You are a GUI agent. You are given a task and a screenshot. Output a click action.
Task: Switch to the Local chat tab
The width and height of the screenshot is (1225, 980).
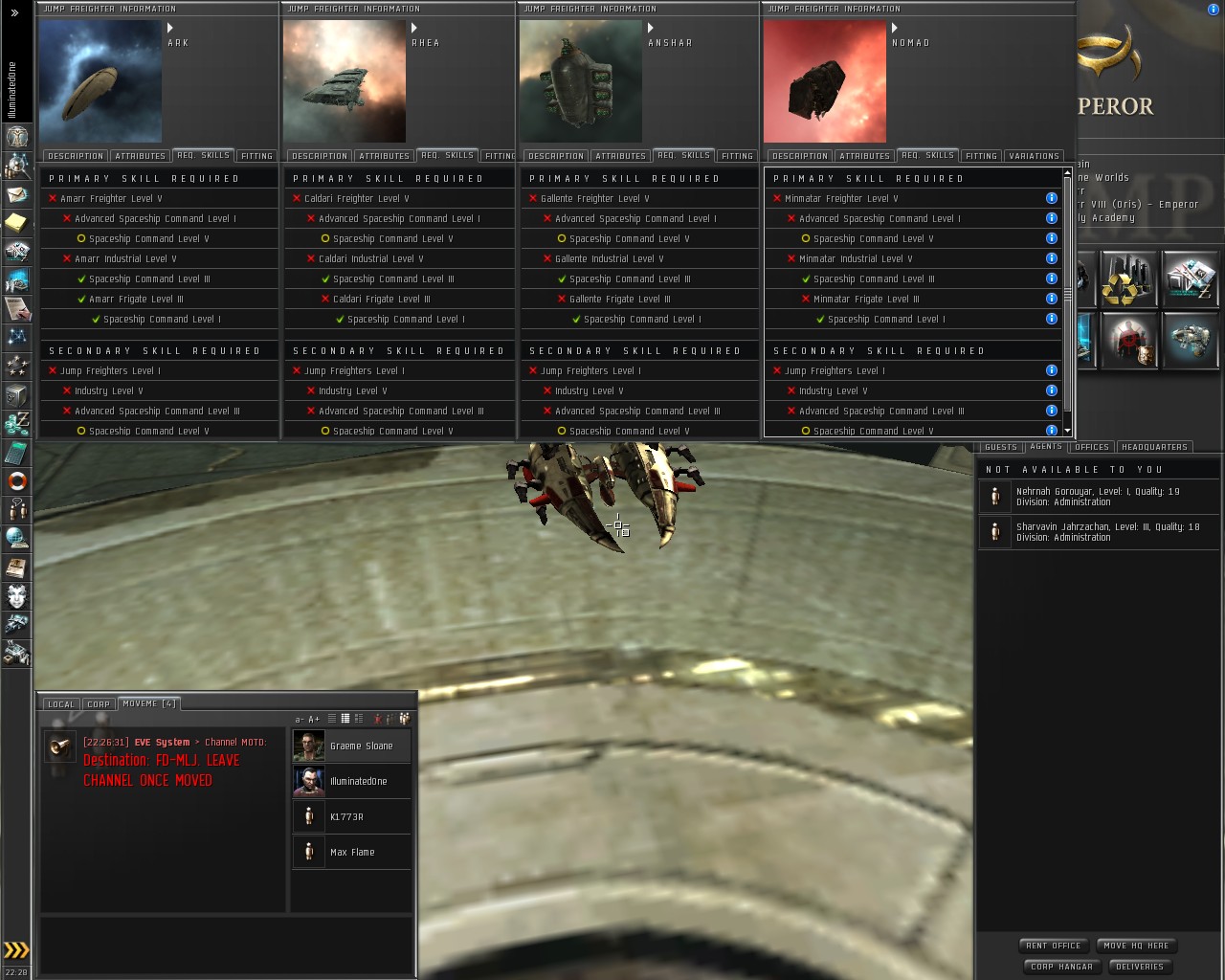61,704
